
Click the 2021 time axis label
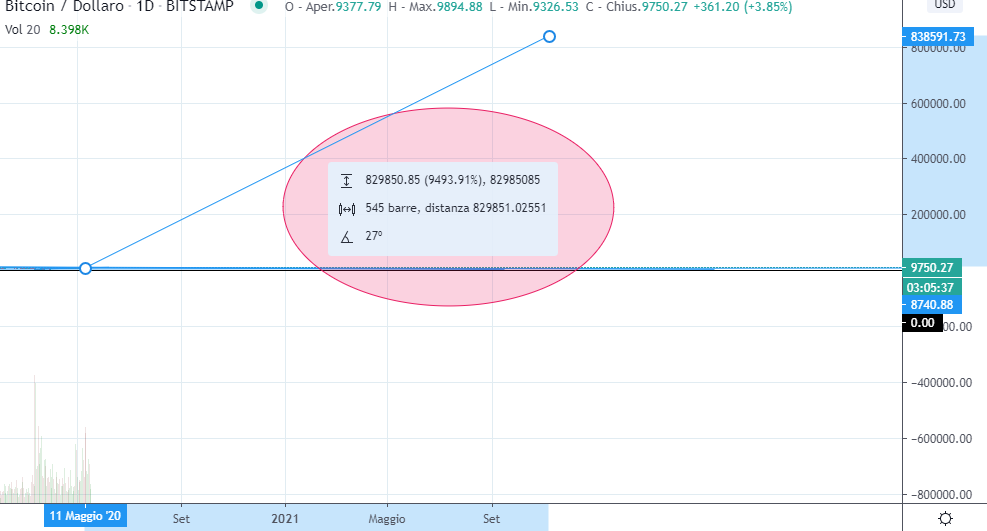coord(285,518)
